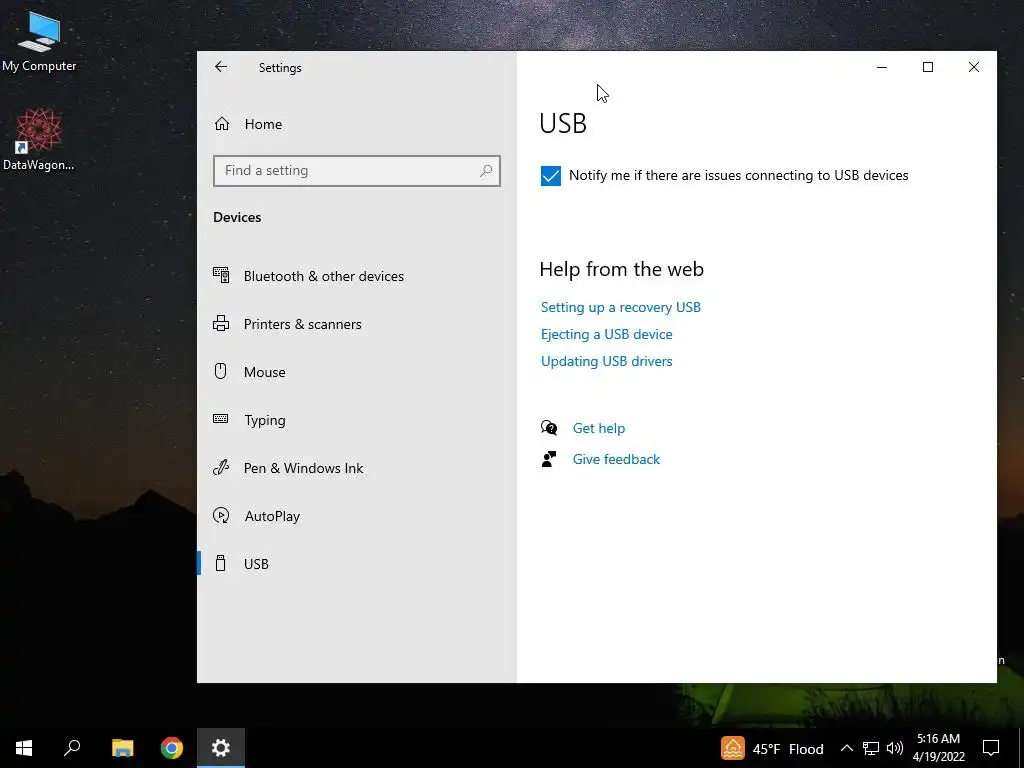Click the search magnifier in Find a setting
Viewport: 1024px width, 768px height.
(485, 170)
